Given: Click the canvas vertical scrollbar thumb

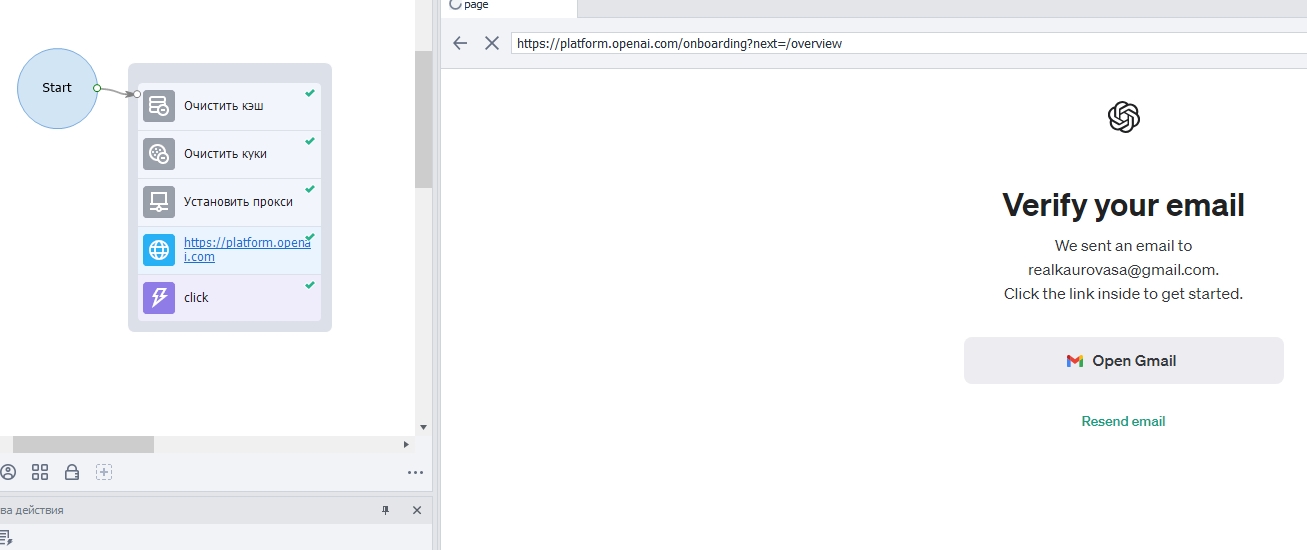Looking at the screenshot, I should [423, 119].
